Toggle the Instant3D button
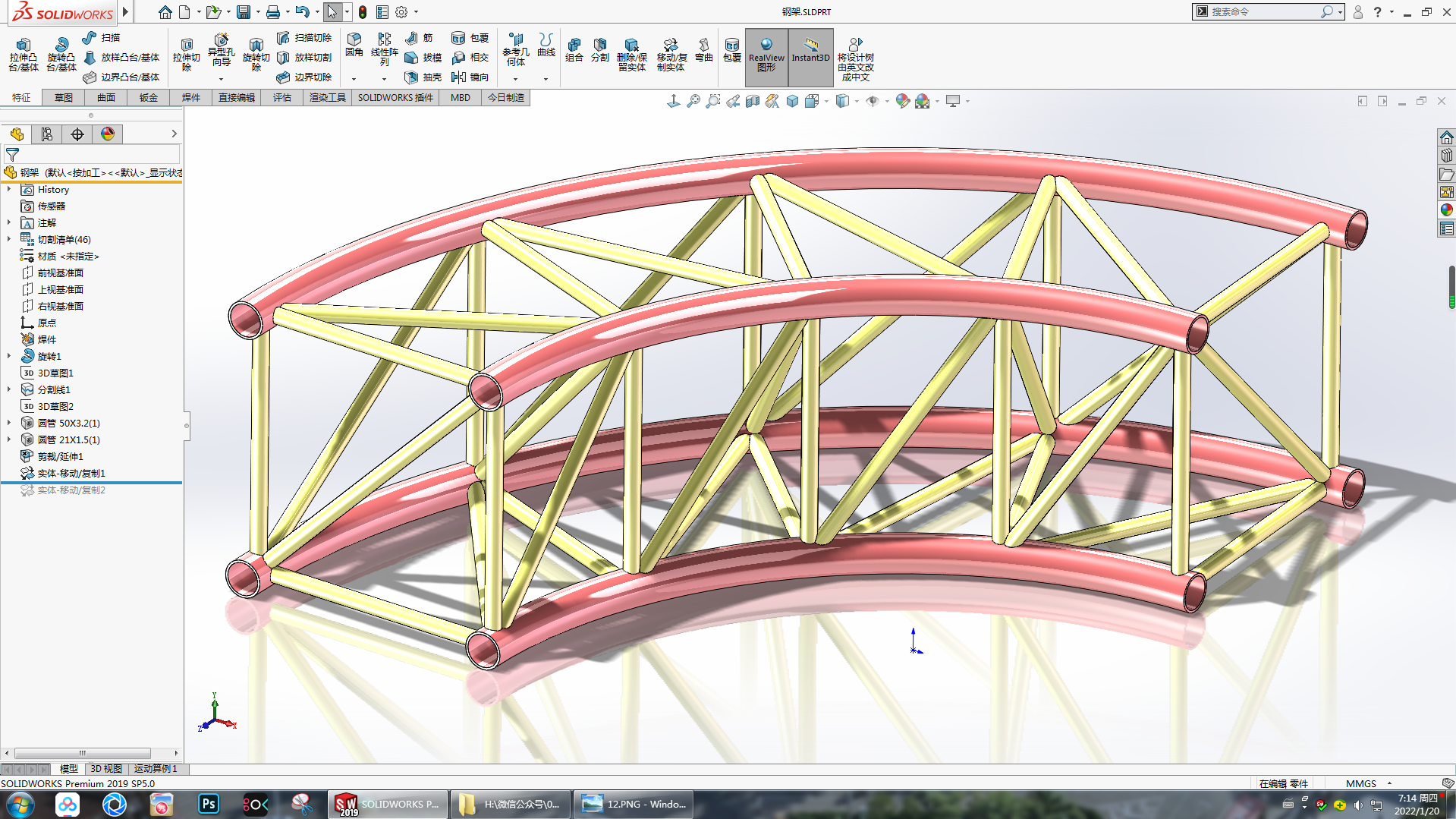The image size is (1456, 819). 810,56
